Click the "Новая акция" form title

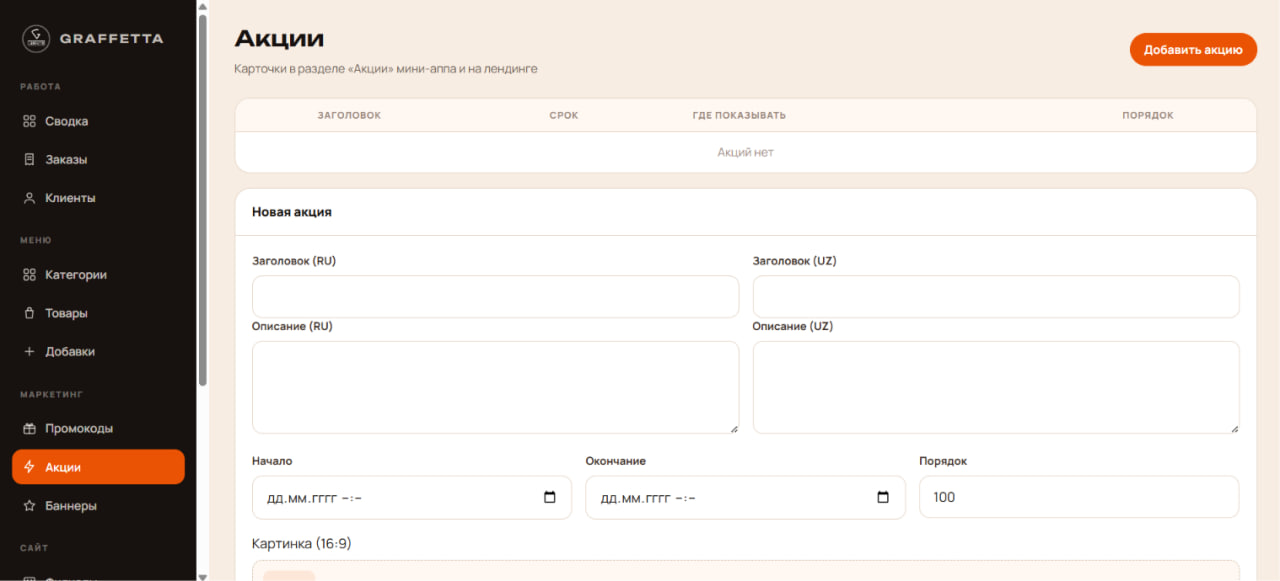(292, 212)
